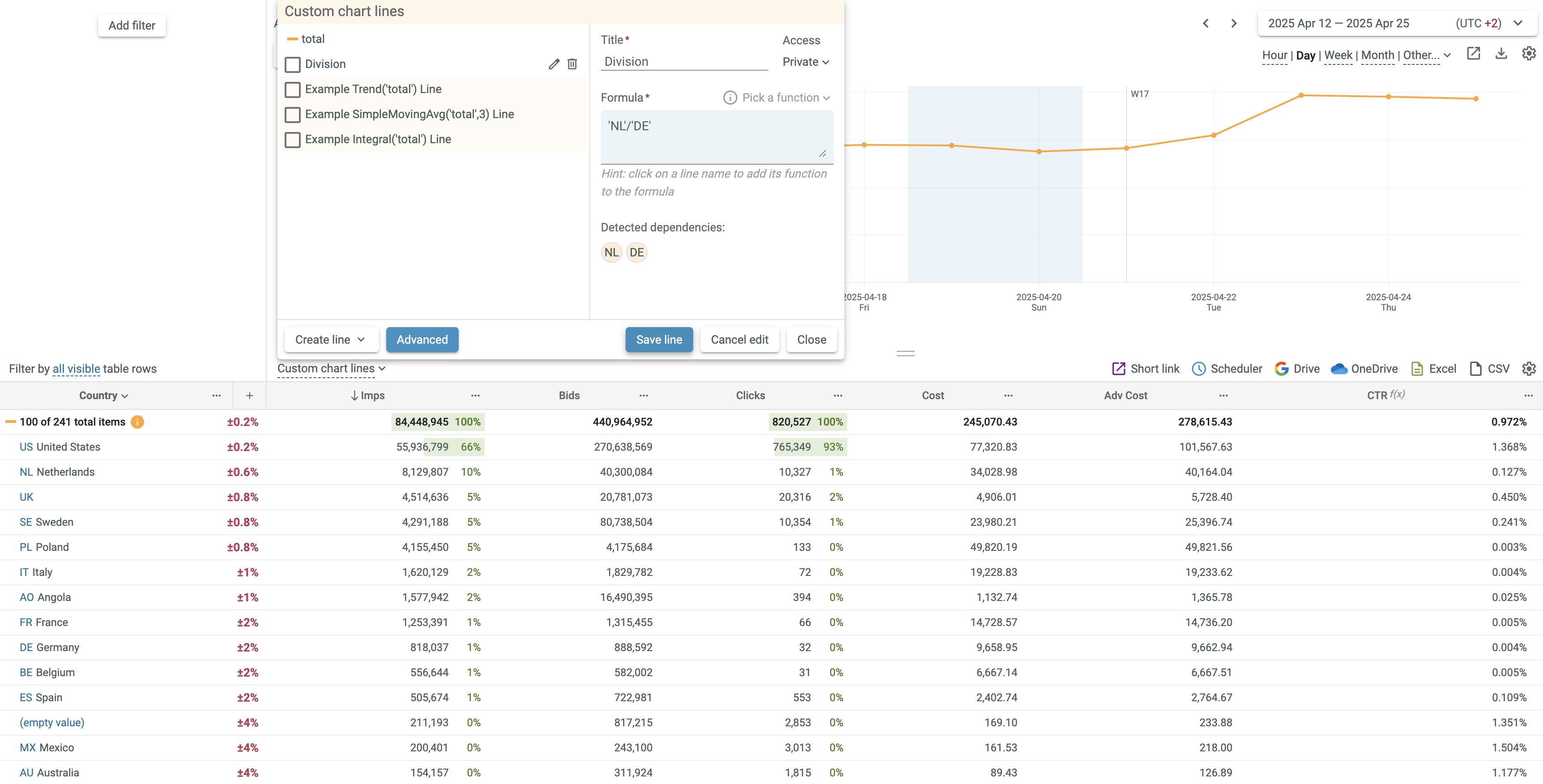Viewport: 1543px width, 784px height.
Task: Open chart in new window icon
Action: point(1473,54)
